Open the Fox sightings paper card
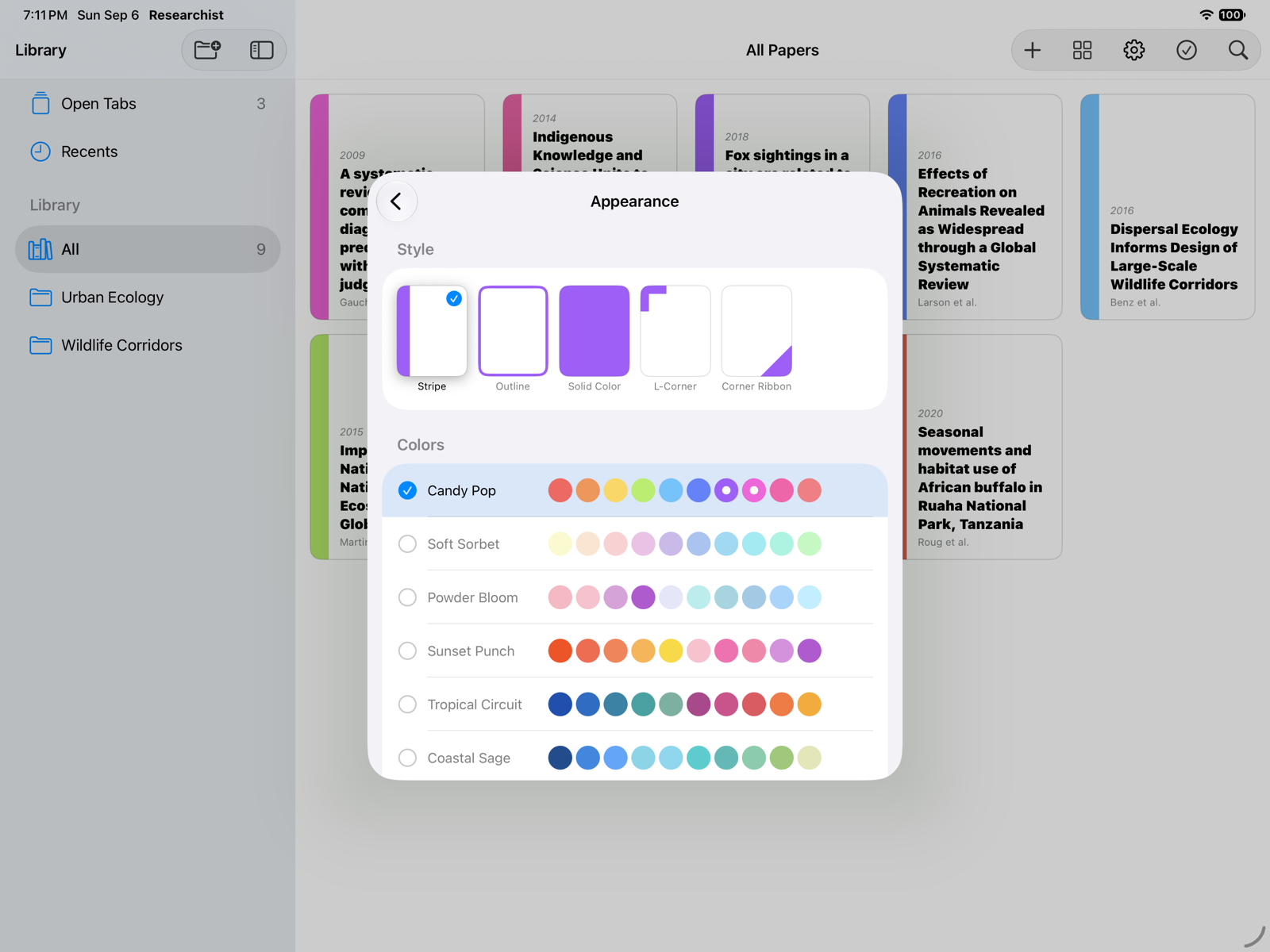This screenshot has width=1270, height=952. click(783, 133)
